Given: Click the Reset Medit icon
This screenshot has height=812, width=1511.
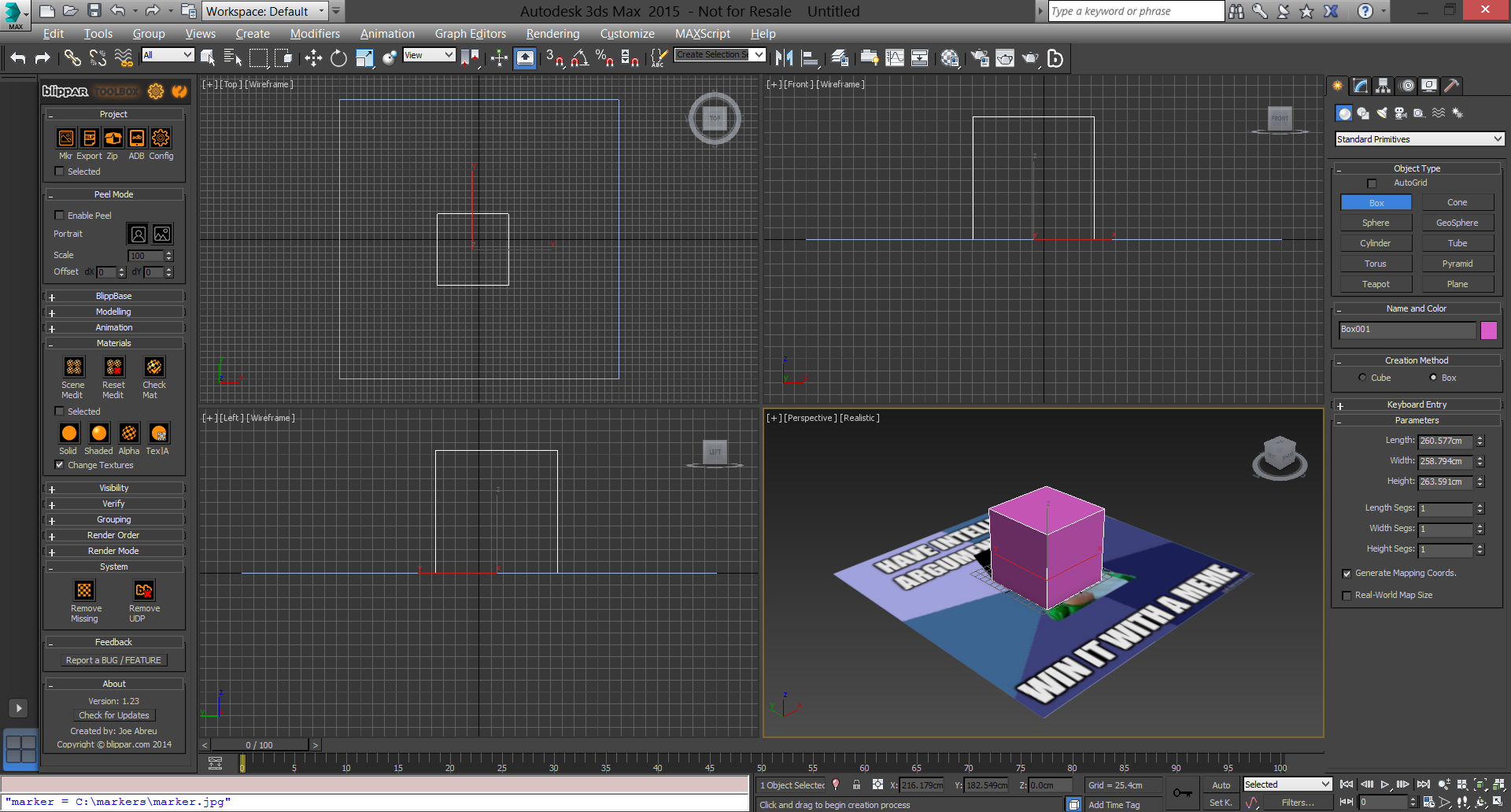Looking at the screenshot, I should tap(114, 367).
